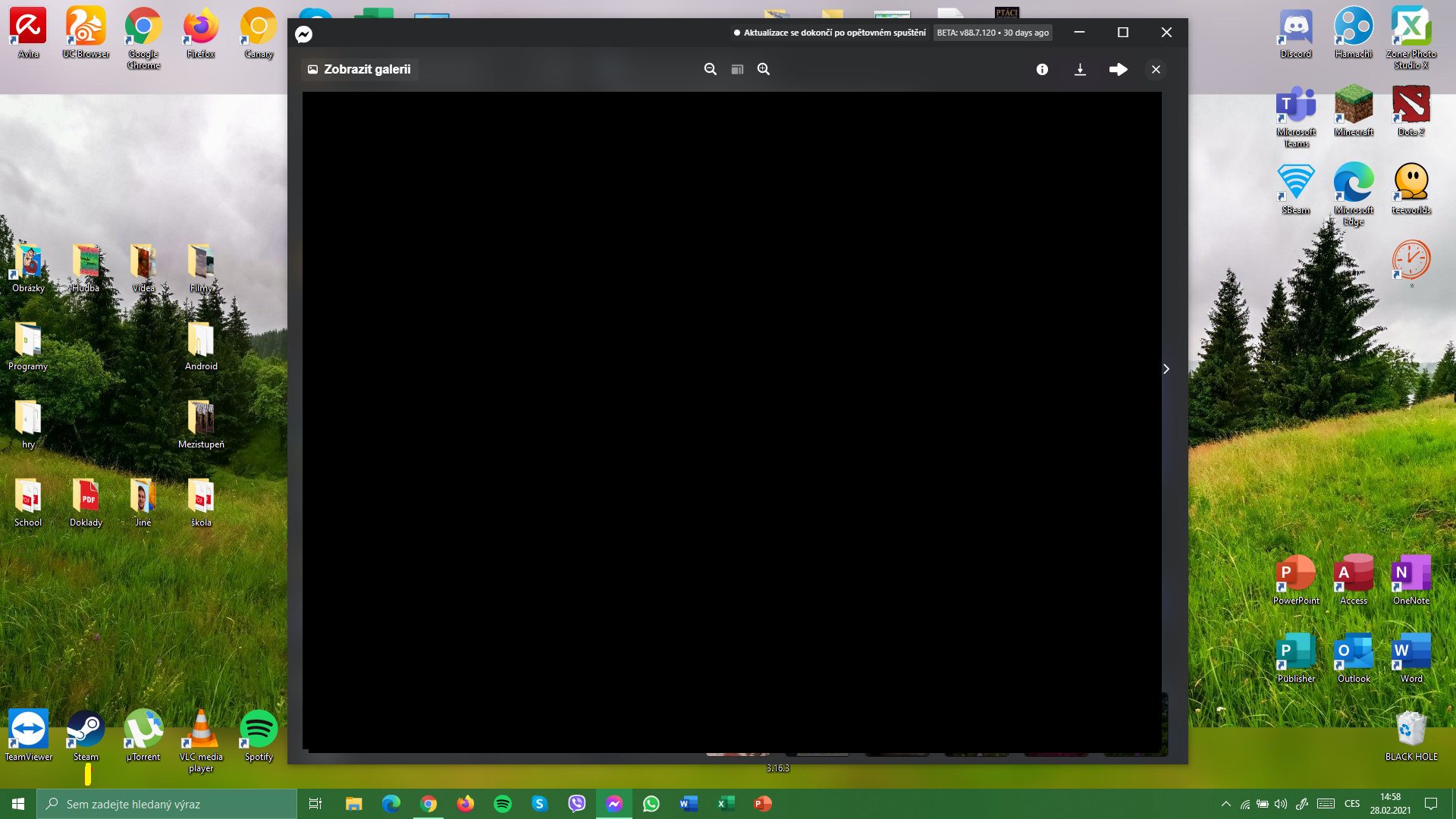
Task: Click the Windows search box
Action: (167, 804)
